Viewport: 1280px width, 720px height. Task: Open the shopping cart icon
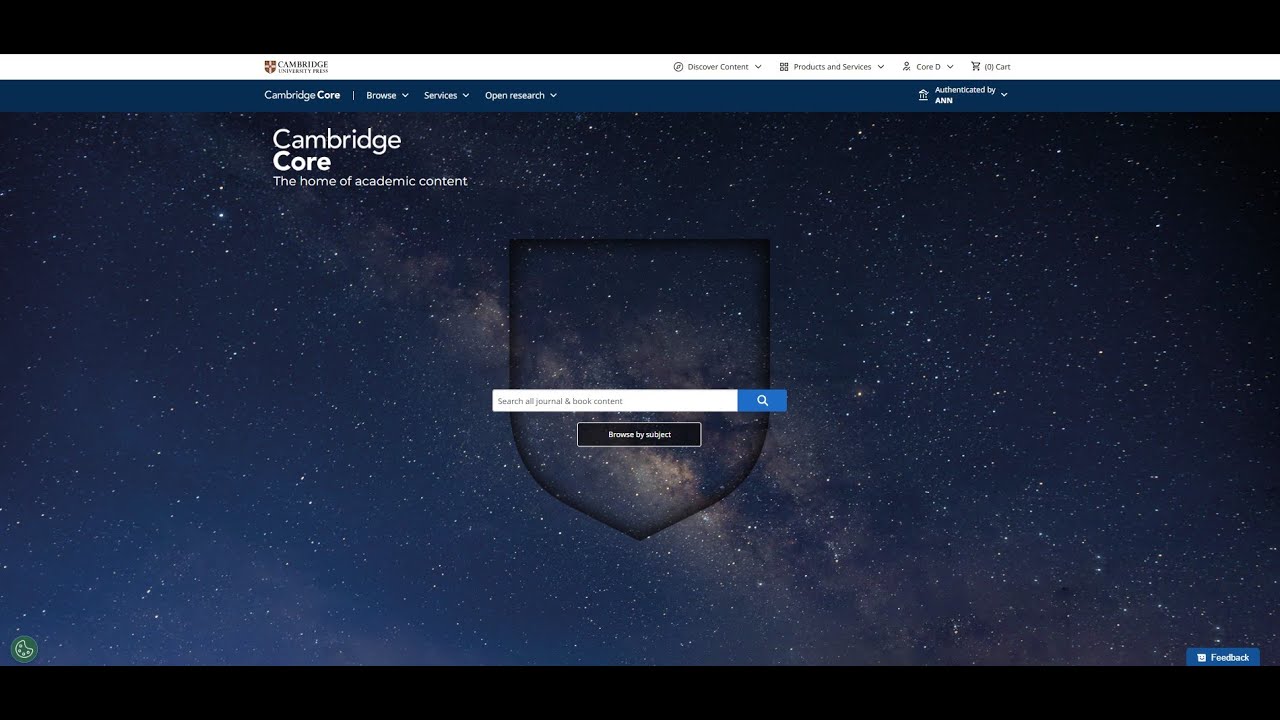click(x=975, y=67)
